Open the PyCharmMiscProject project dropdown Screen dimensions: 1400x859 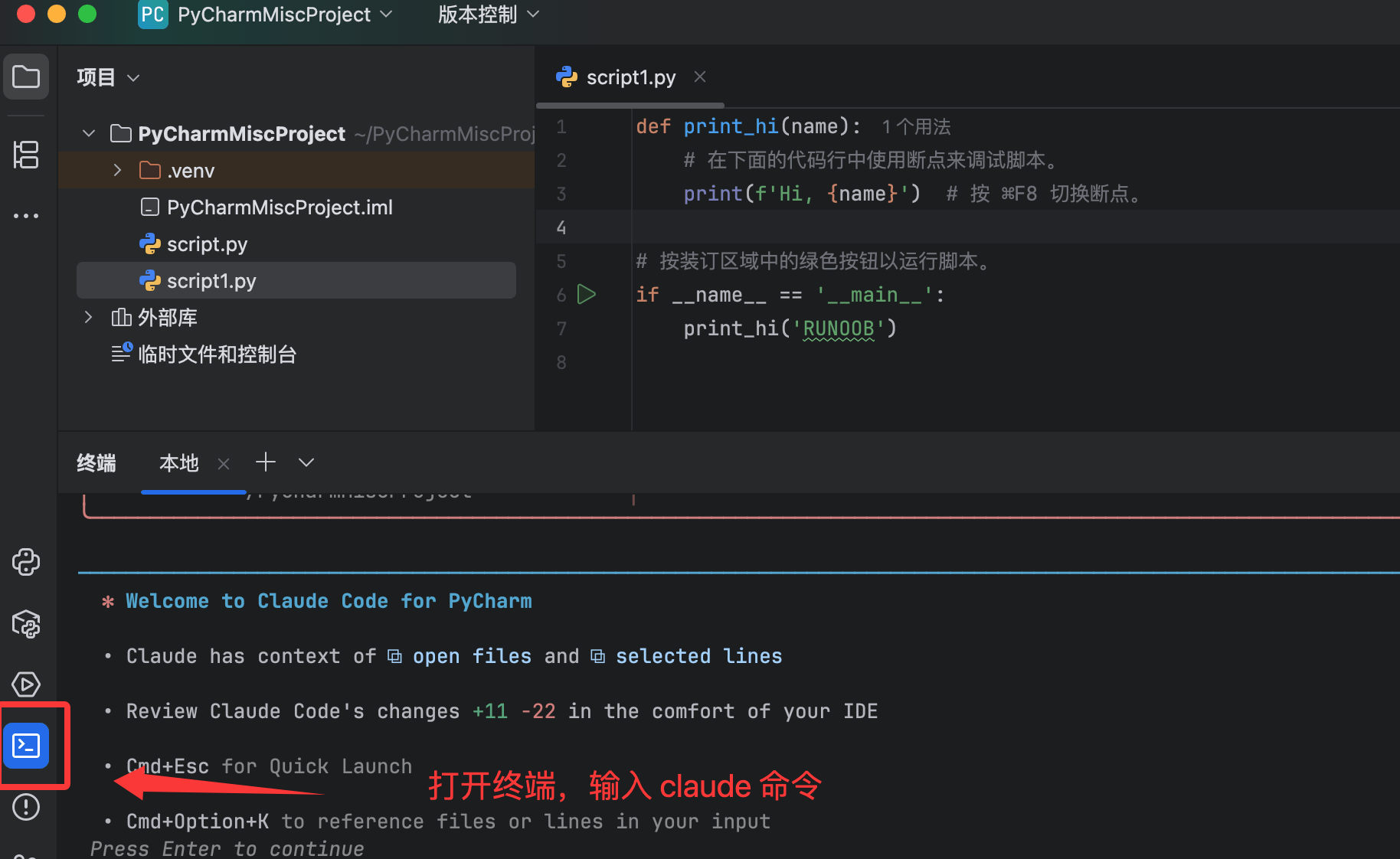[x=285, y=15]
